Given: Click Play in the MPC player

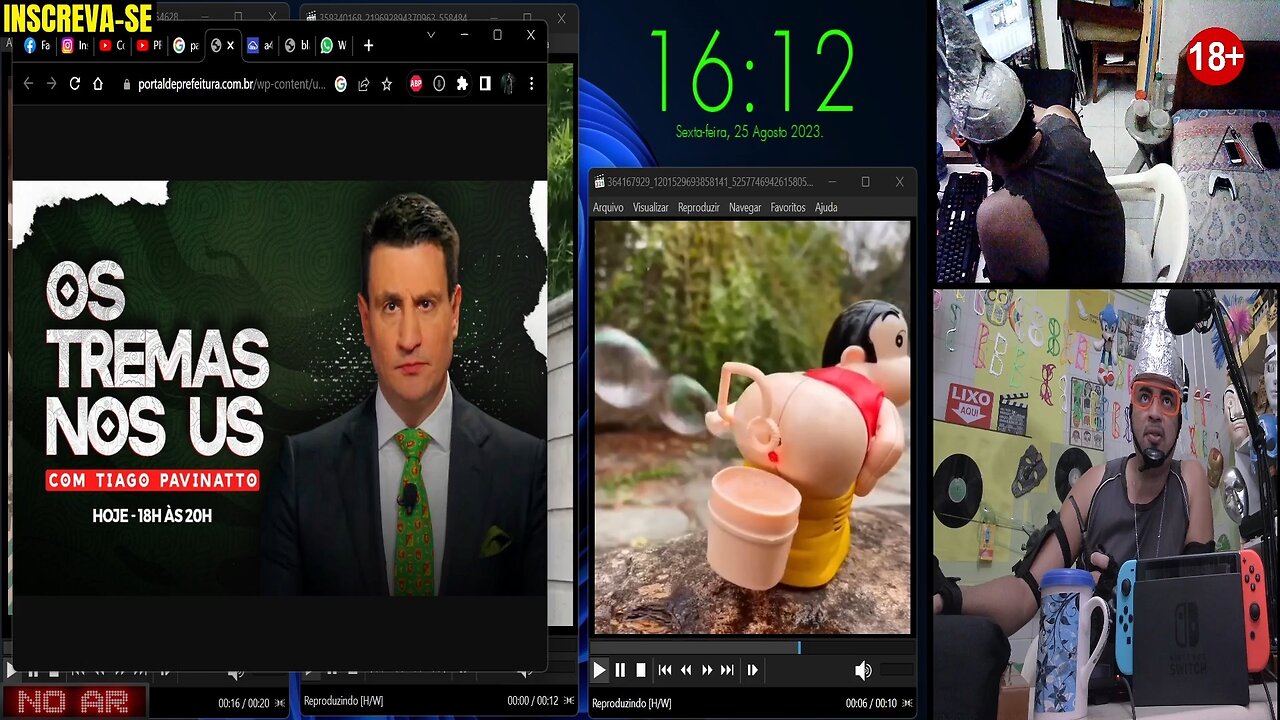Looking at the screenshot, I should pos(599,670).
